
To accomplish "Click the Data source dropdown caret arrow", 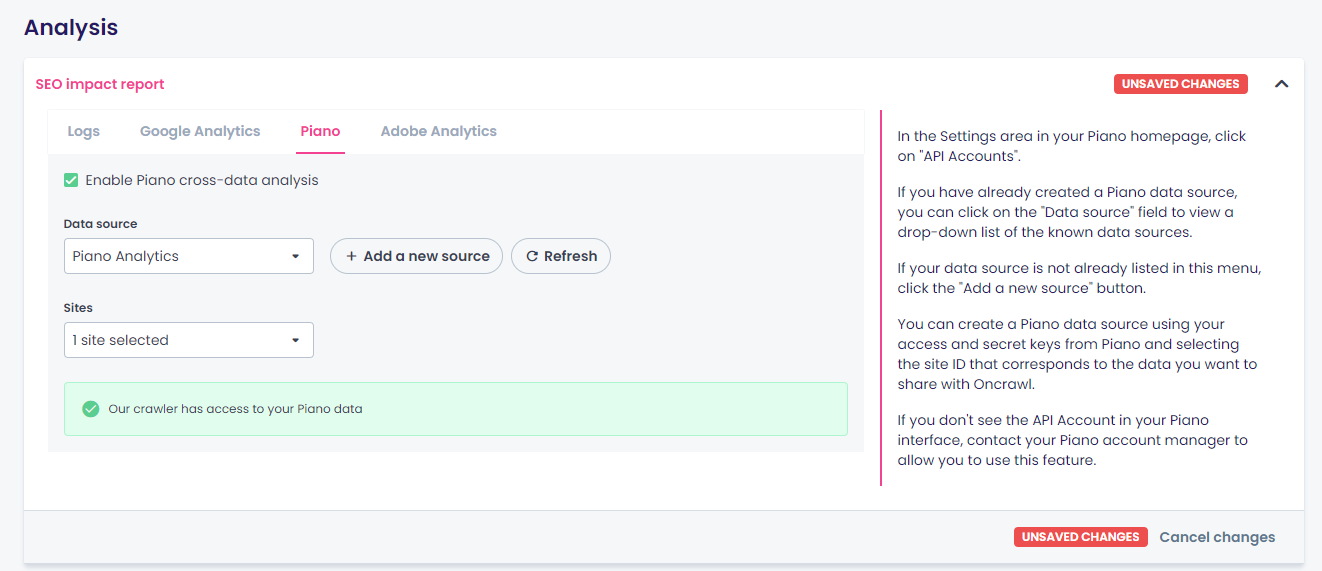I will (x=296, y=256).
